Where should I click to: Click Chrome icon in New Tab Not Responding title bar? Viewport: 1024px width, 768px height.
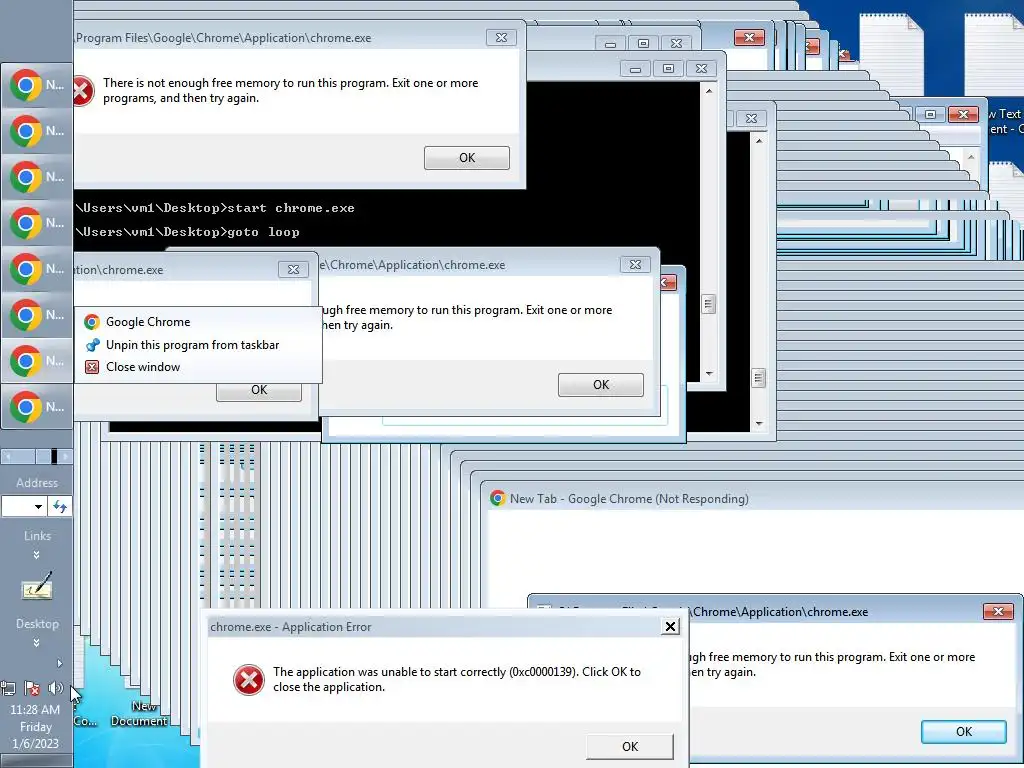click(498, 499)
